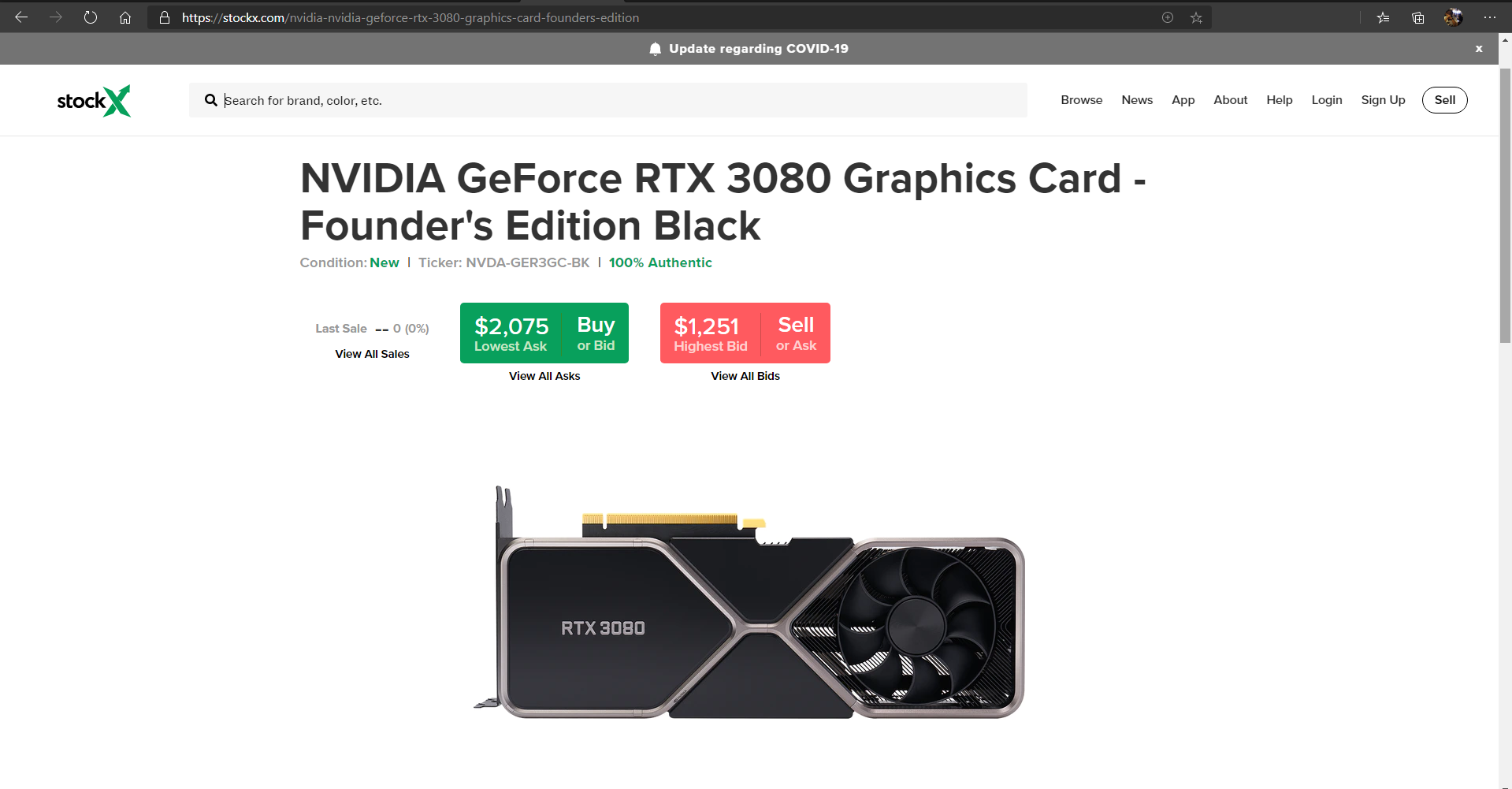The image size is (1512, 789).
Task: Focus the brand search input field
Action: pos(607,100)
